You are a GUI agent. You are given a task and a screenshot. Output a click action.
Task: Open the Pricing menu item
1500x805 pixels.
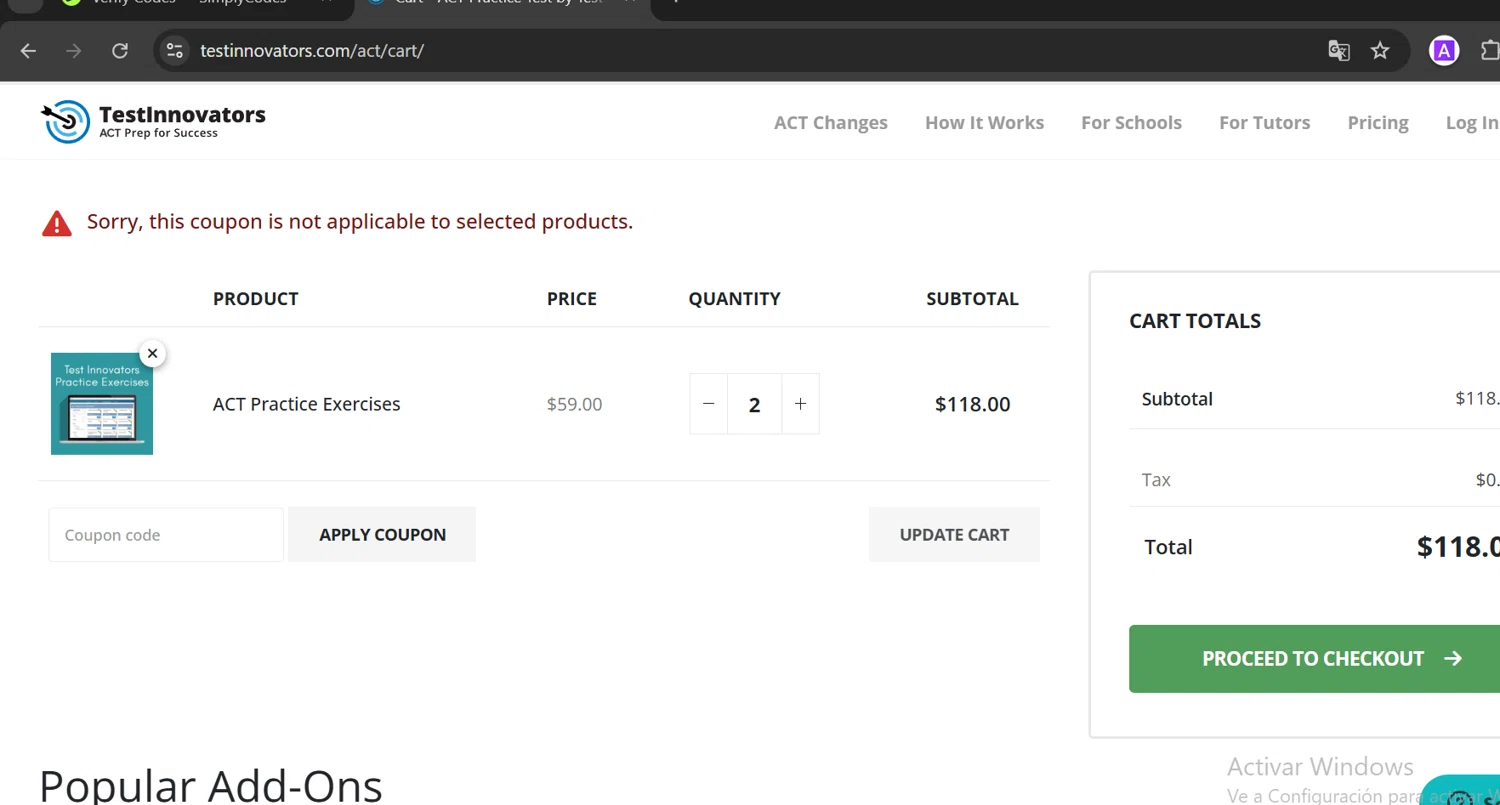tap(1378, 123)
